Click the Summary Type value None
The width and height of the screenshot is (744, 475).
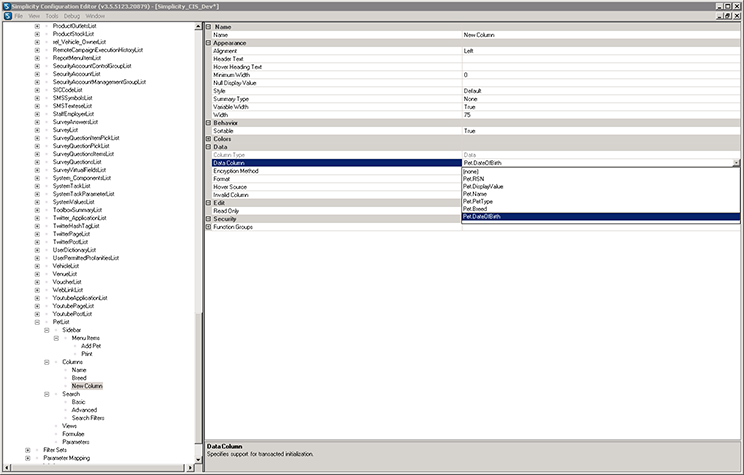pyautogui.click(x=601, y=99)
